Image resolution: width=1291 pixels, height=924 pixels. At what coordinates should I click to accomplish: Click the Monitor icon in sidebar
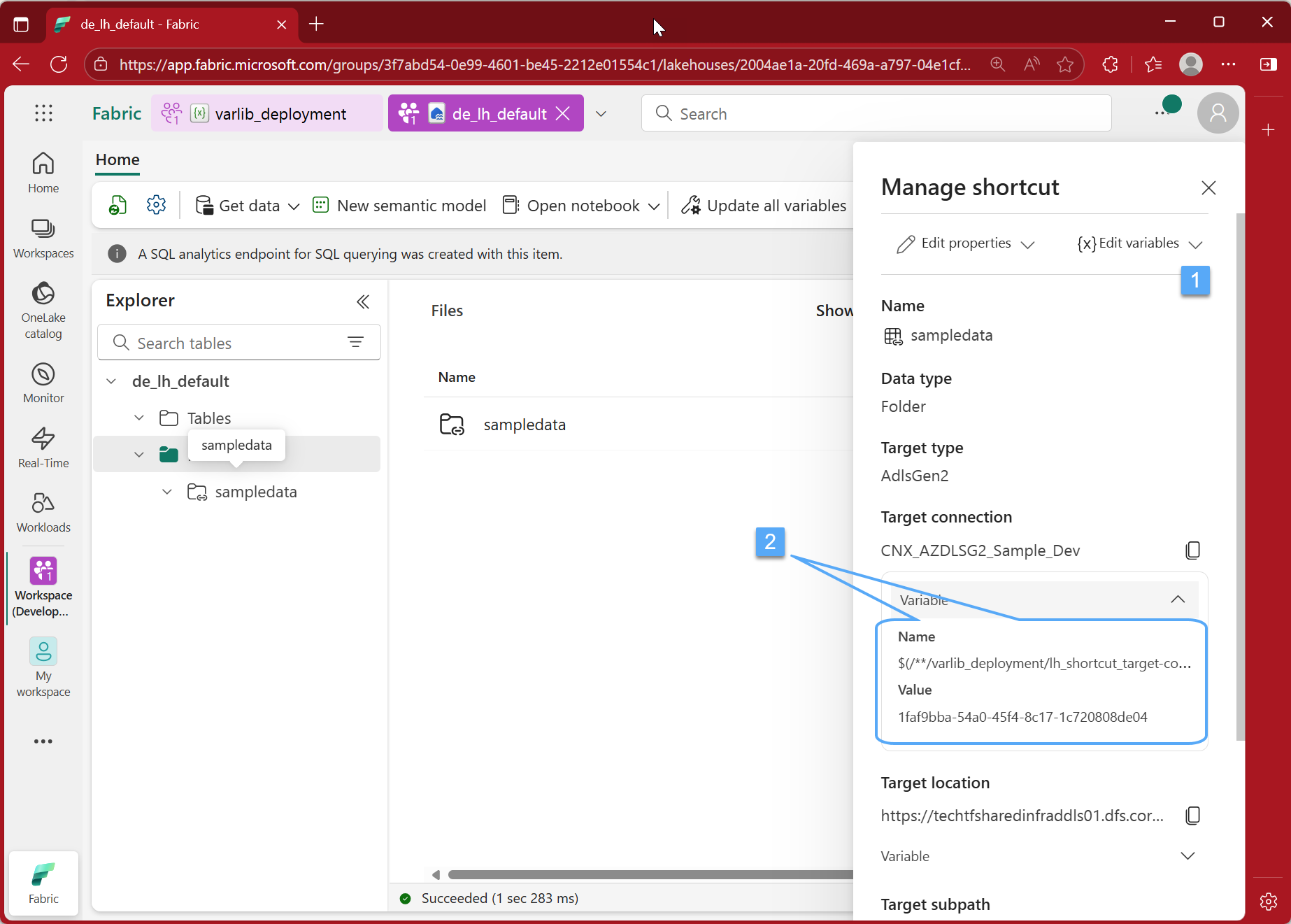click(x=43, y=383)
